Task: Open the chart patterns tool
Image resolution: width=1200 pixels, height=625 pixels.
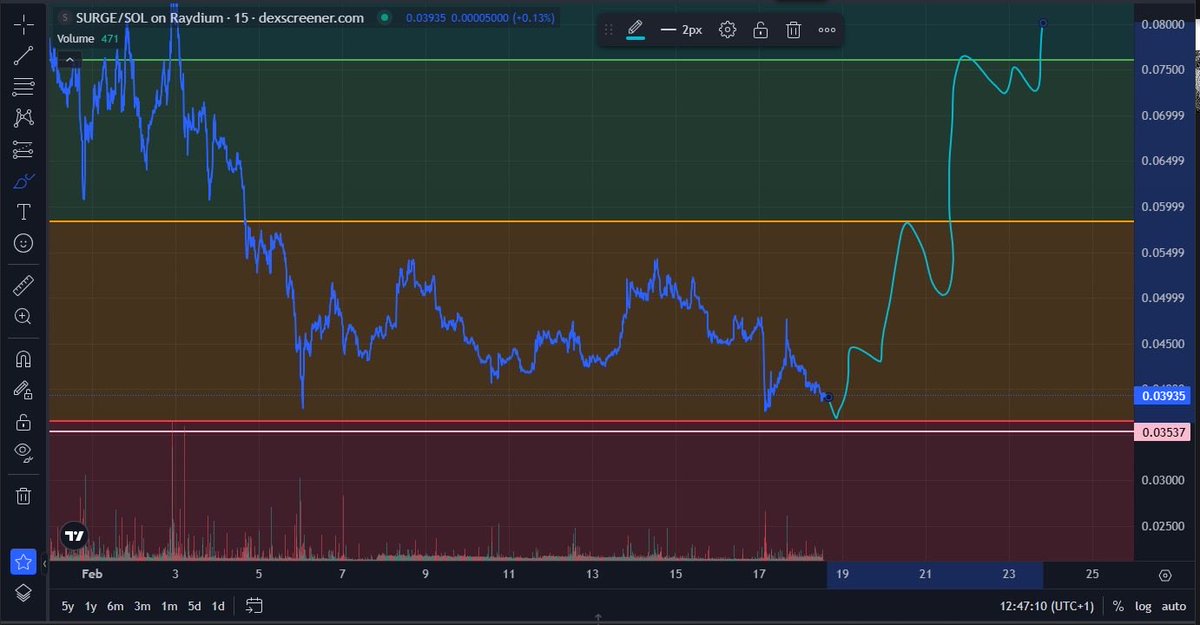Action: pos(24,118)
